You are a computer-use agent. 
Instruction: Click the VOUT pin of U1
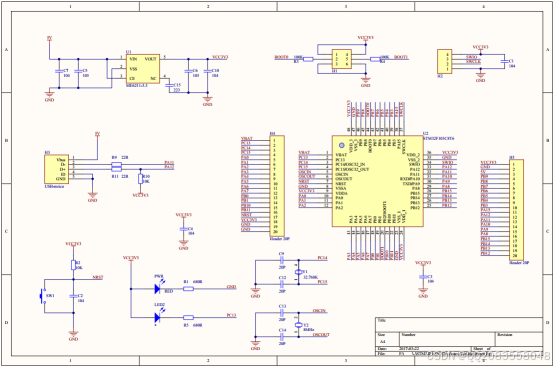[x=151, y=59]
